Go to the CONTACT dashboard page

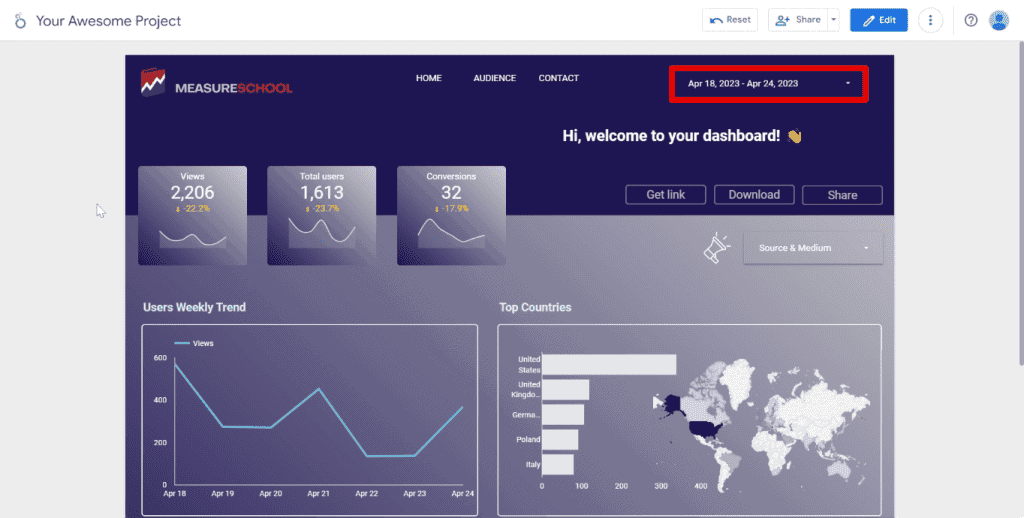click(x=558, y=78)
